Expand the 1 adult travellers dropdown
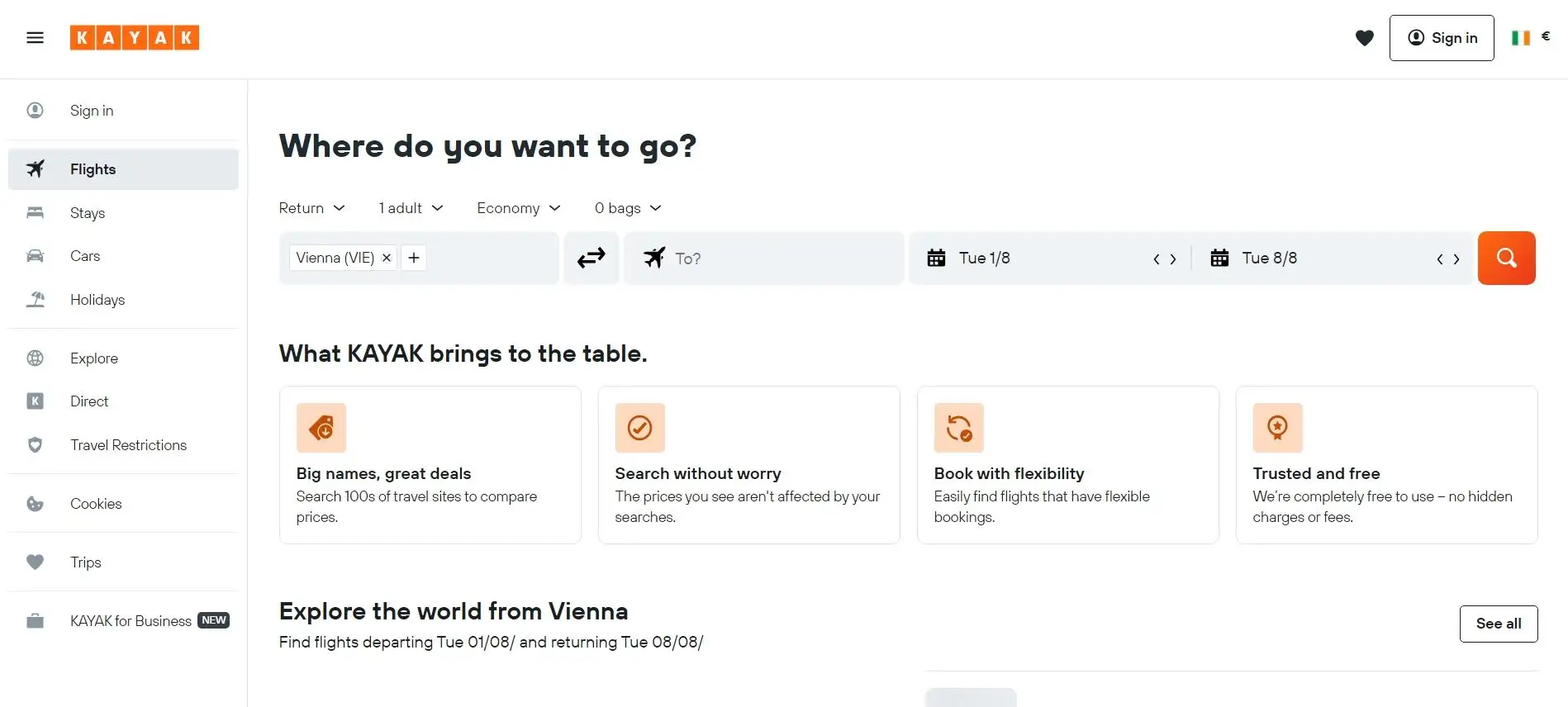The height and width of the screenshot is (707, 1568). [411, 208]
